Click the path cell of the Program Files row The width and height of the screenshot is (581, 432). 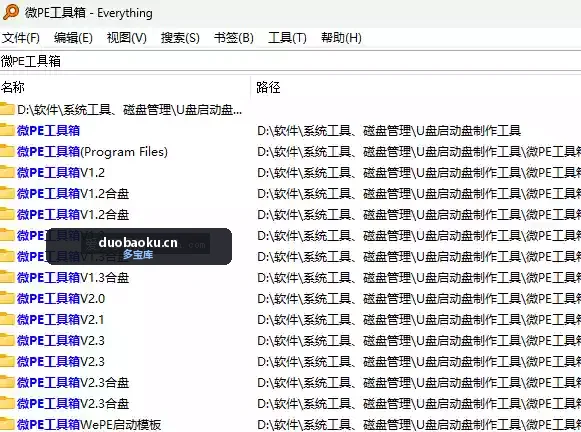[x=419, y=152]
